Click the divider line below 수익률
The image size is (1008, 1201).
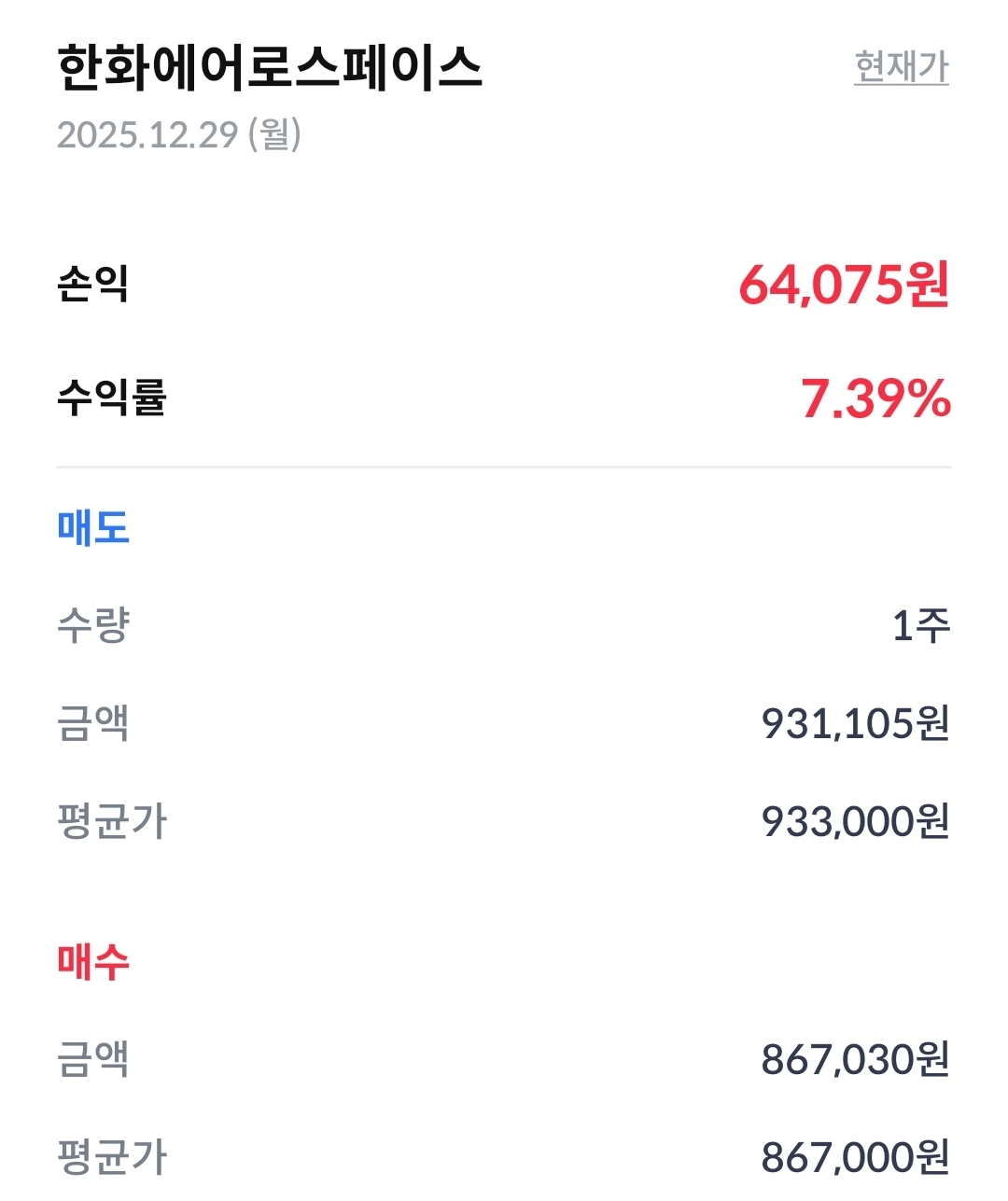pos(504,466)
